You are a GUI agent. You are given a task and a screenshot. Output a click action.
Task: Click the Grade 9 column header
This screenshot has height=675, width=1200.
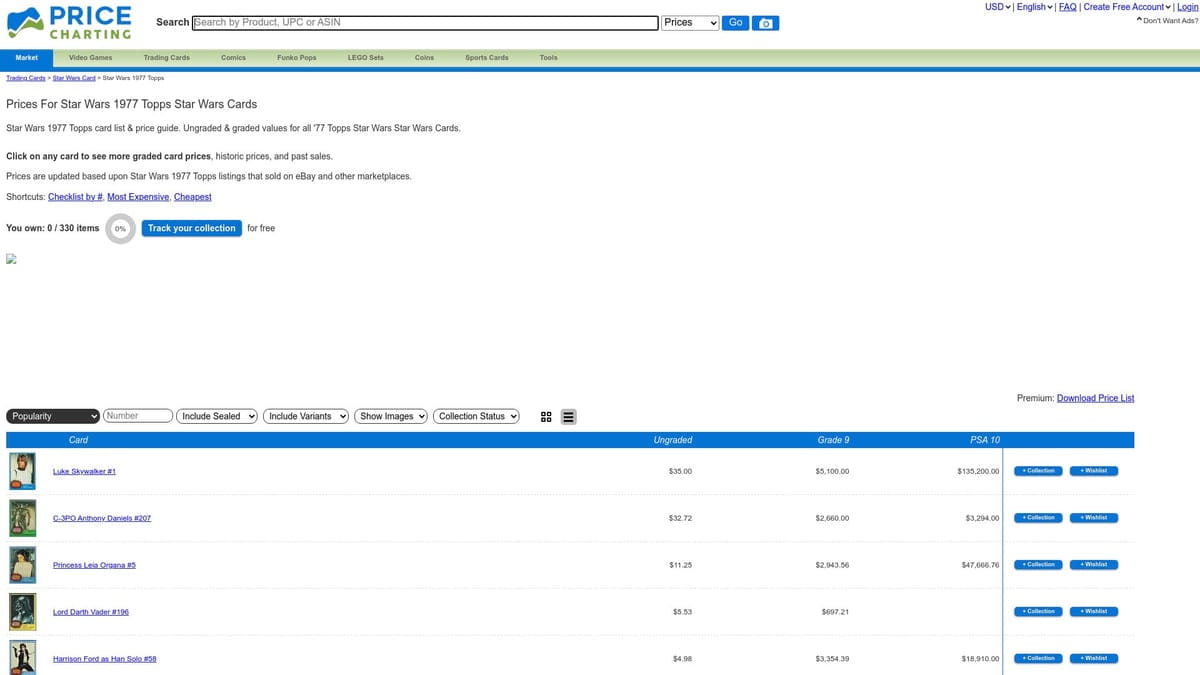(833, 440)
